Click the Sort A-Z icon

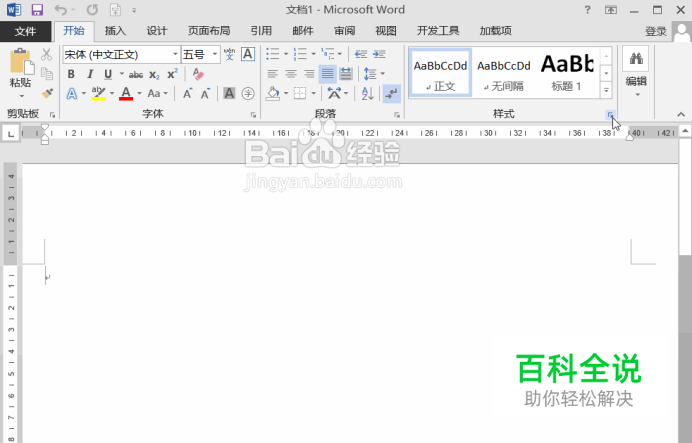tap(367, 94)
